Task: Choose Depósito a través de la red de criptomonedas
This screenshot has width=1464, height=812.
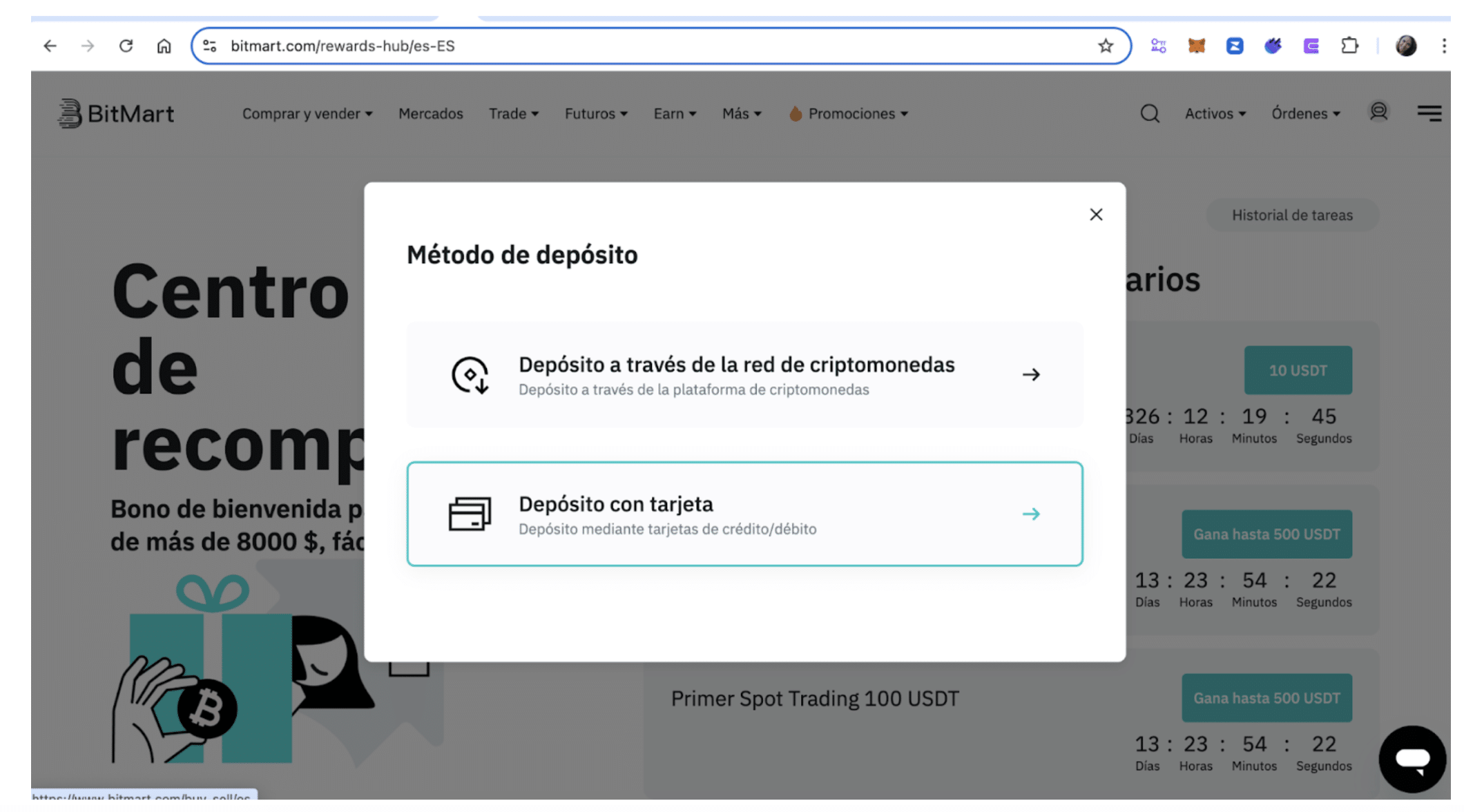Action: tap(744, 374)
